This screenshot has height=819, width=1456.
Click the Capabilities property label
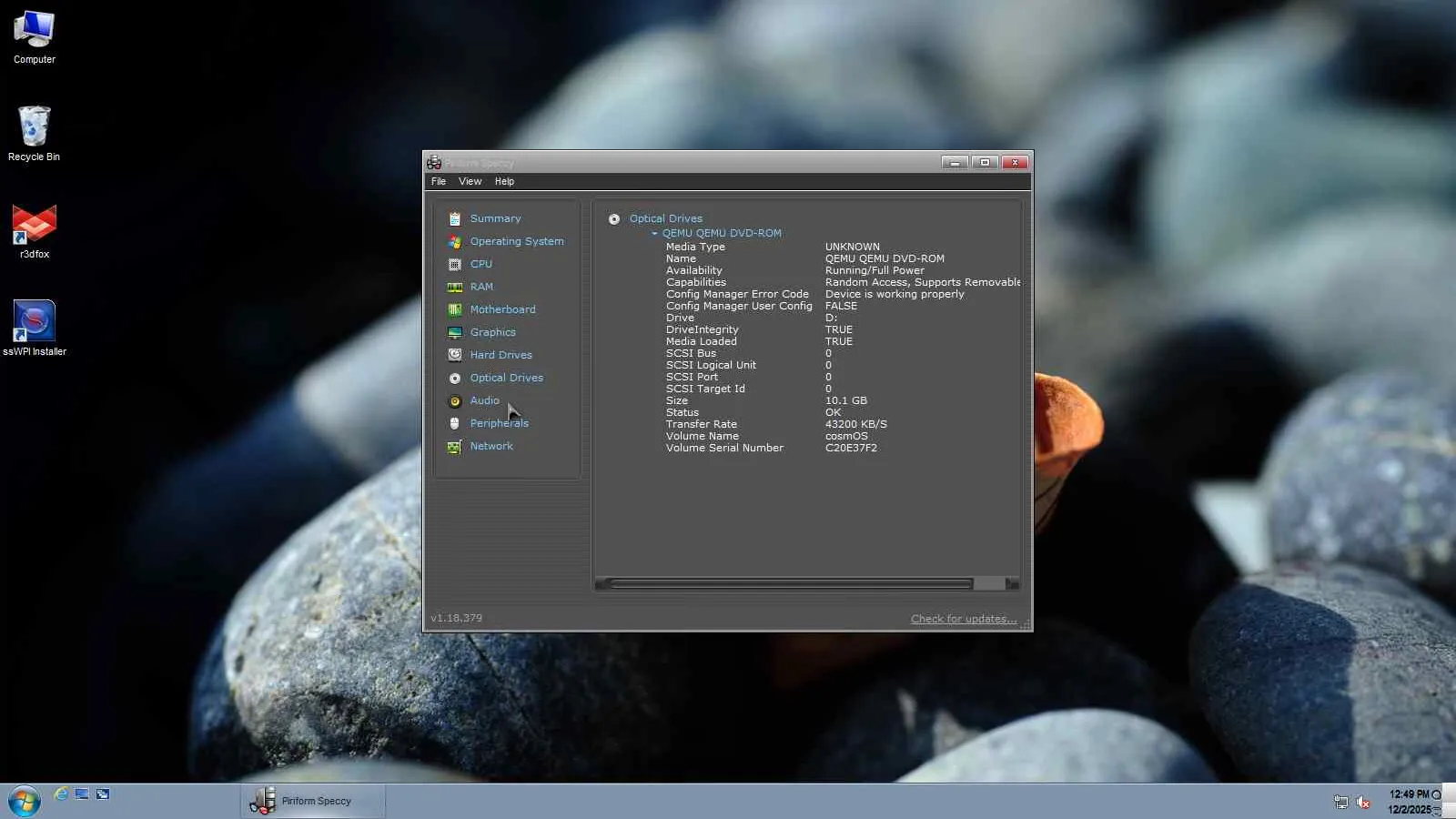coord(696,282)
